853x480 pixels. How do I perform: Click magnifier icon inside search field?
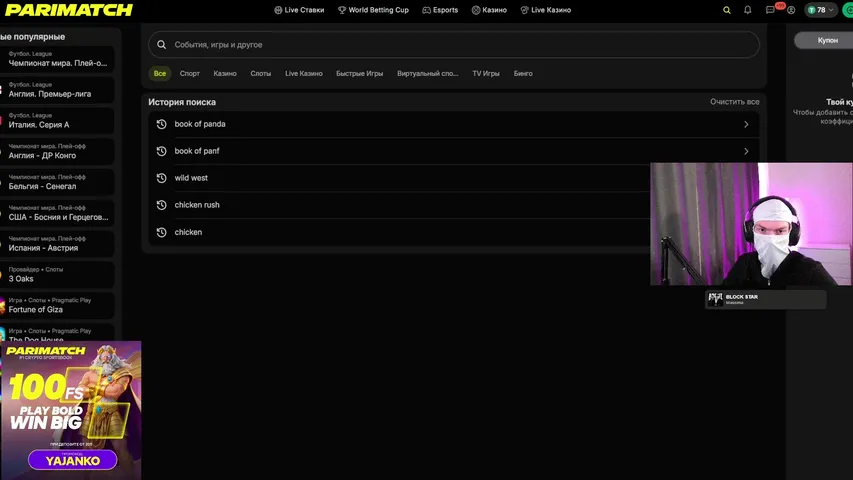(x=162, y=45)
